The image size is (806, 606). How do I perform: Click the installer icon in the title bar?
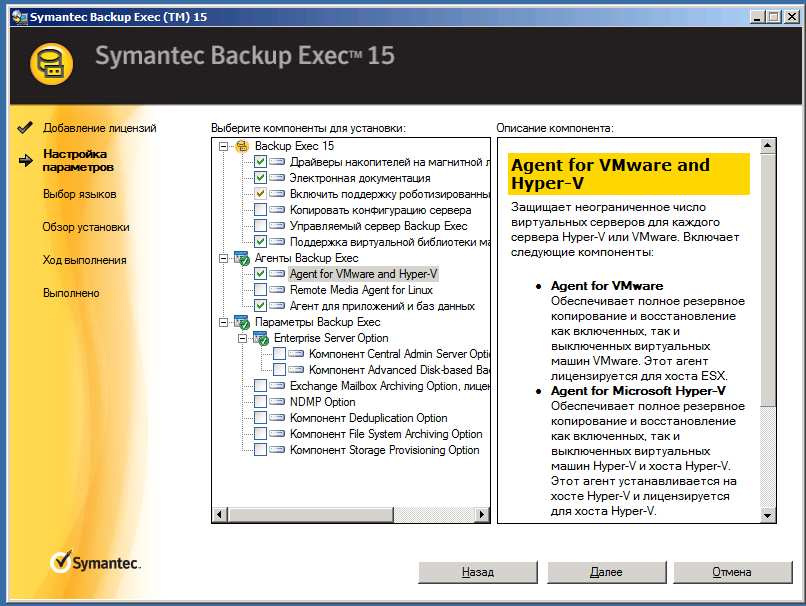pos(20,17)
